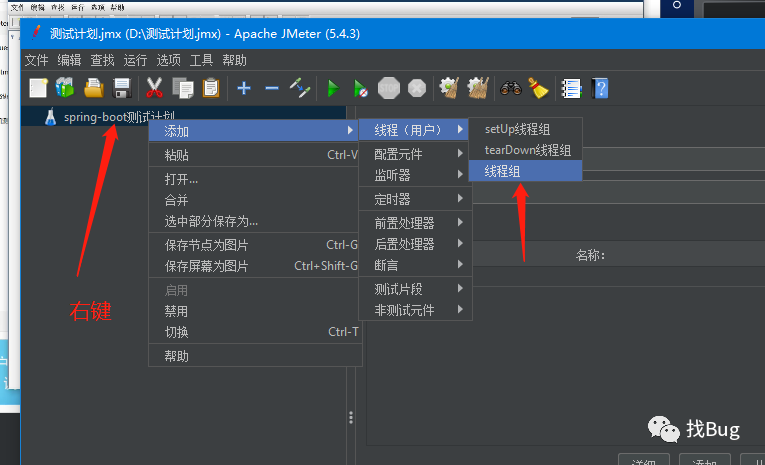Choose tearDown线程组 from submenu
The height and width of the screenshot is (465, 765).
click(x=525, y=150)
